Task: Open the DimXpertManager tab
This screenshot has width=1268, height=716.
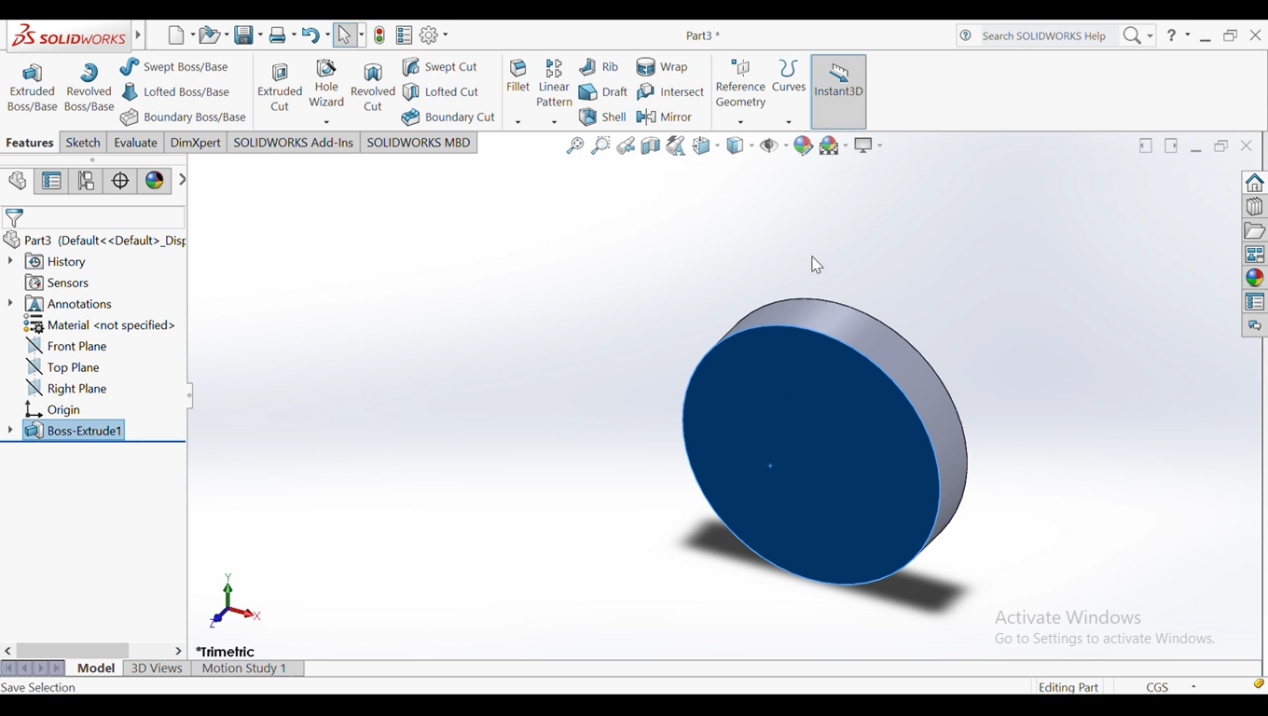Action: [x=120, y=181]
